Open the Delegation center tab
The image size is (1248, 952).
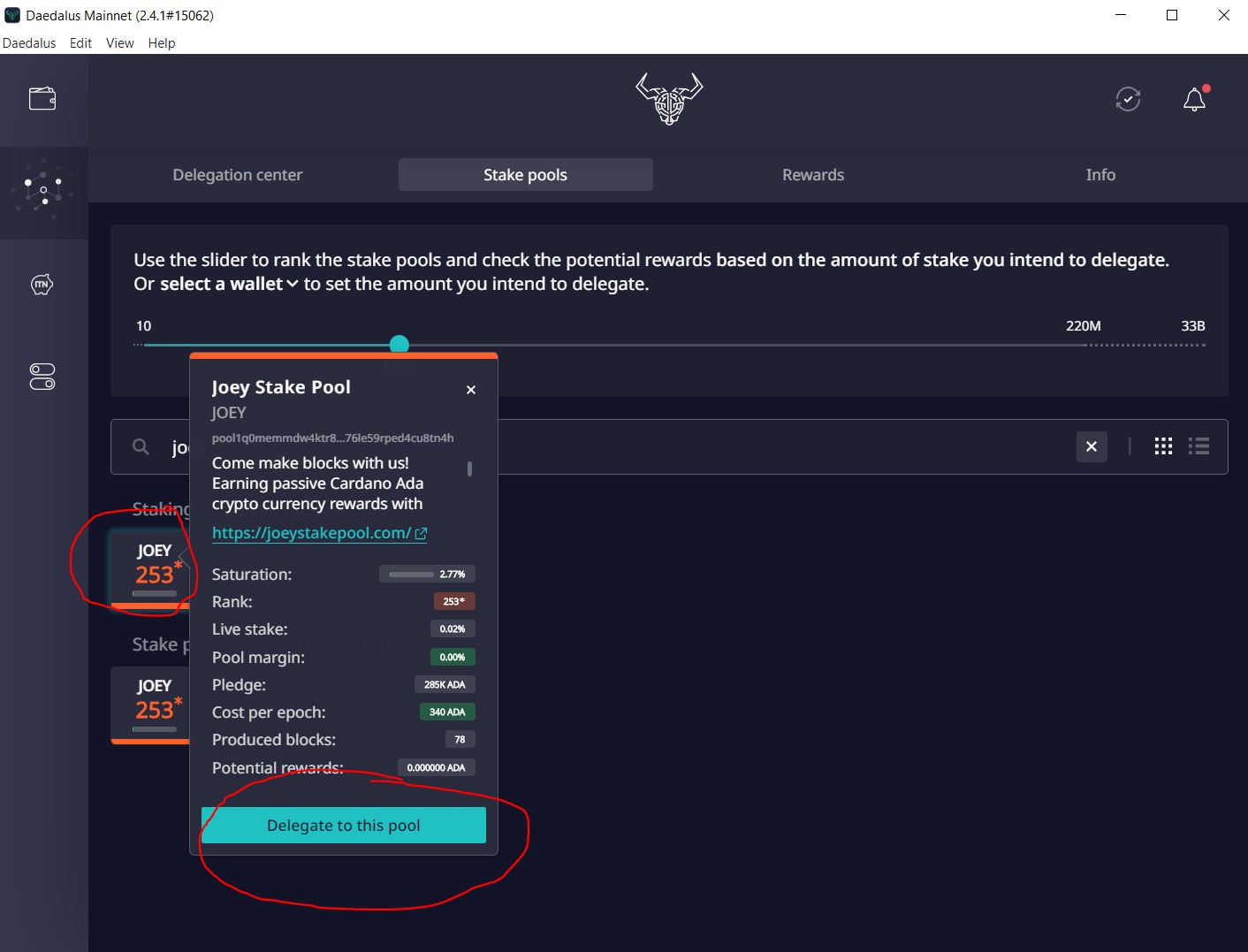(237, 175)
